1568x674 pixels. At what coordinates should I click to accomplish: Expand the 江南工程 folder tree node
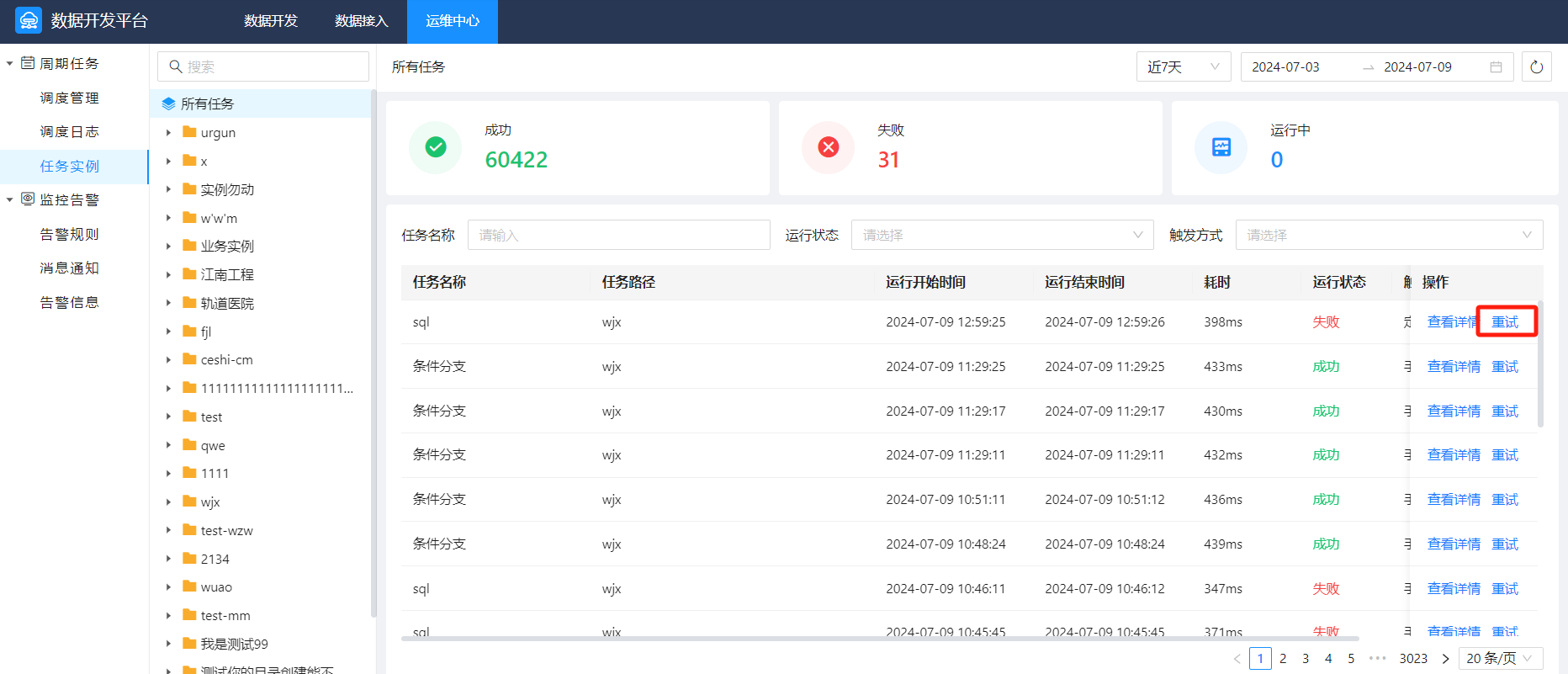click(168, 274)
